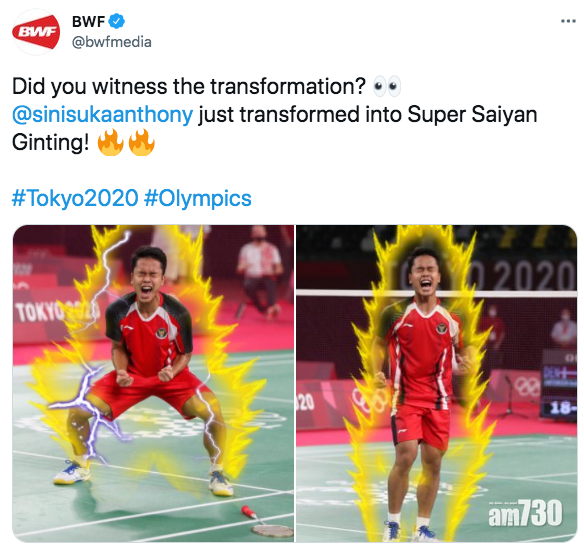Open the #Tokyo2020 hashtag
This screenshot has width=584, height=546.
[75, 198]
